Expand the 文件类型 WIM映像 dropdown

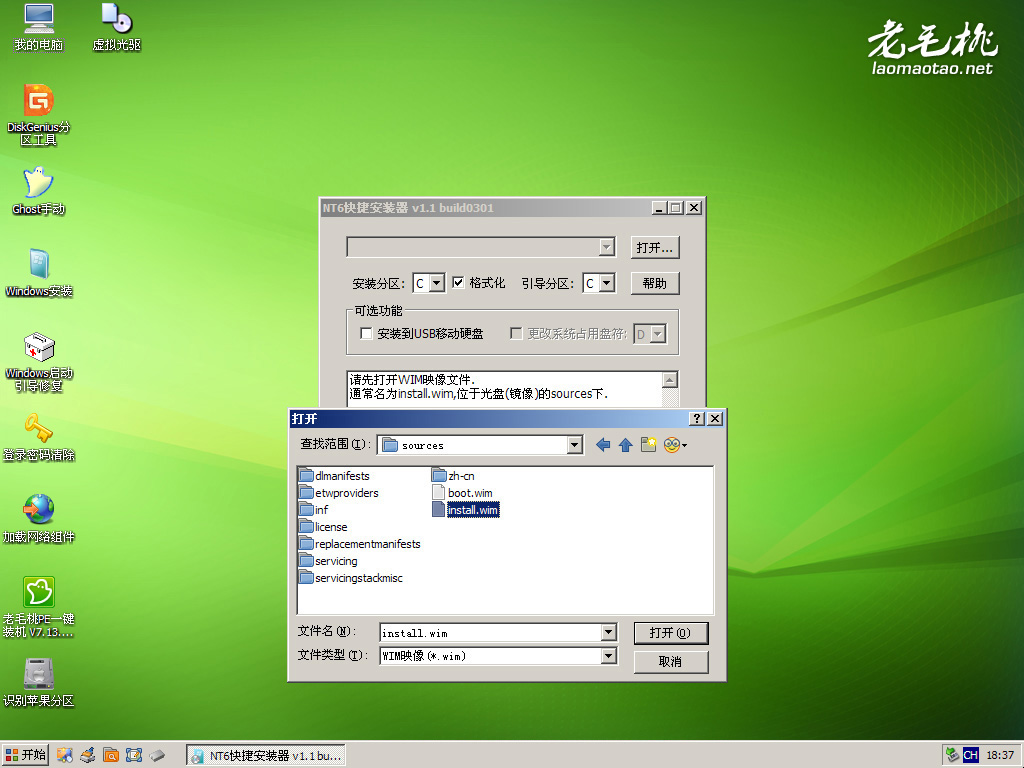pyautogui.click(x=609, y=655)
